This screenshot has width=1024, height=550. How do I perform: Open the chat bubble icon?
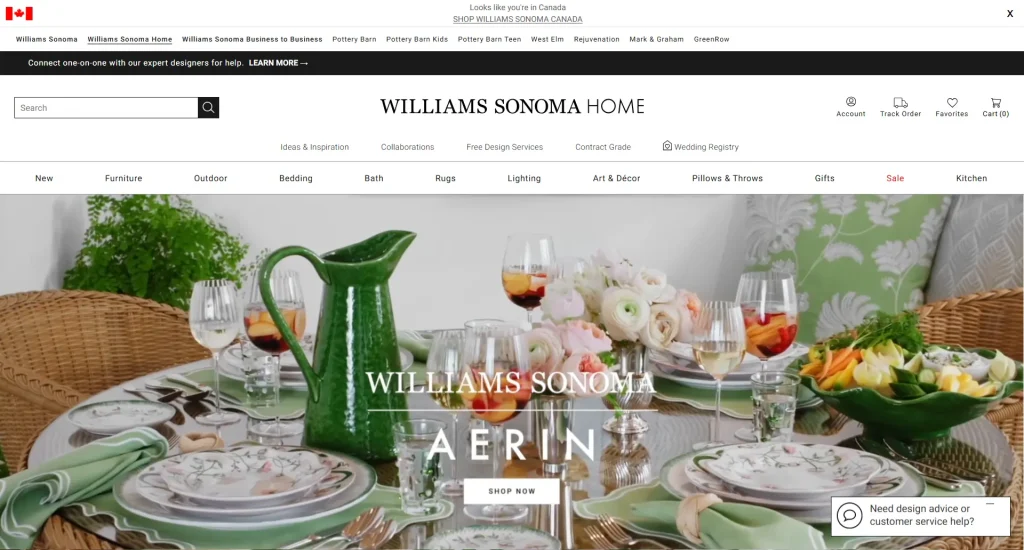pyautogui.click(x=849, y=515)
